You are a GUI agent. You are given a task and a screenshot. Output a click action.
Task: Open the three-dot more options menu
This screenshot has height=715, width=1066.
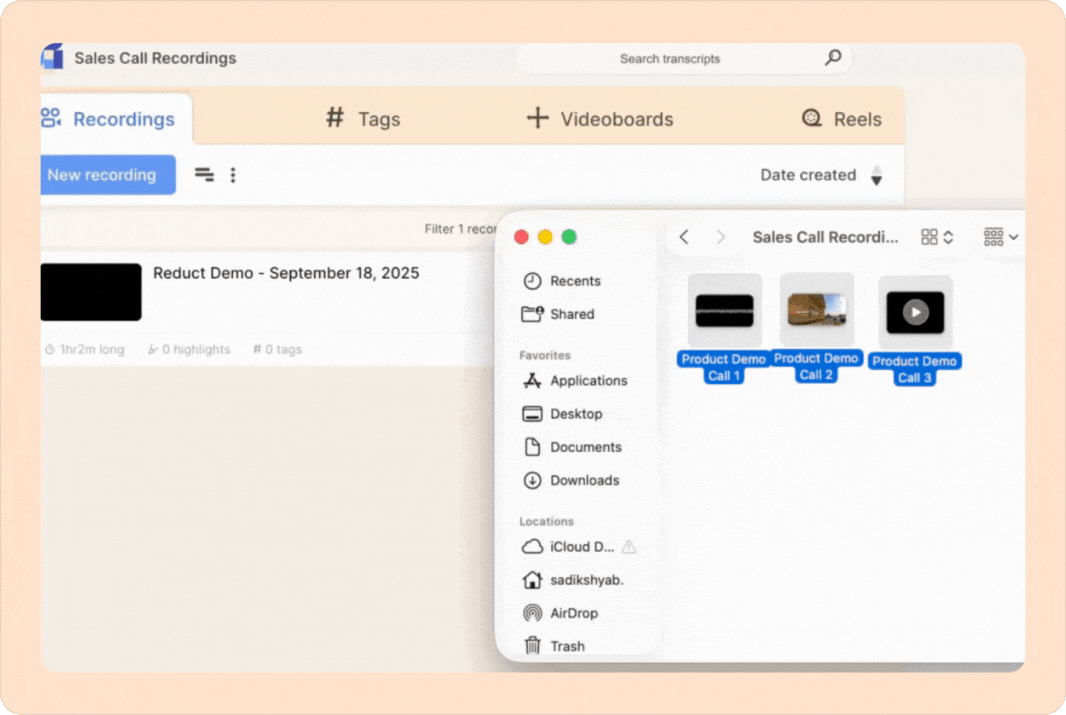(x=233, y=175)
